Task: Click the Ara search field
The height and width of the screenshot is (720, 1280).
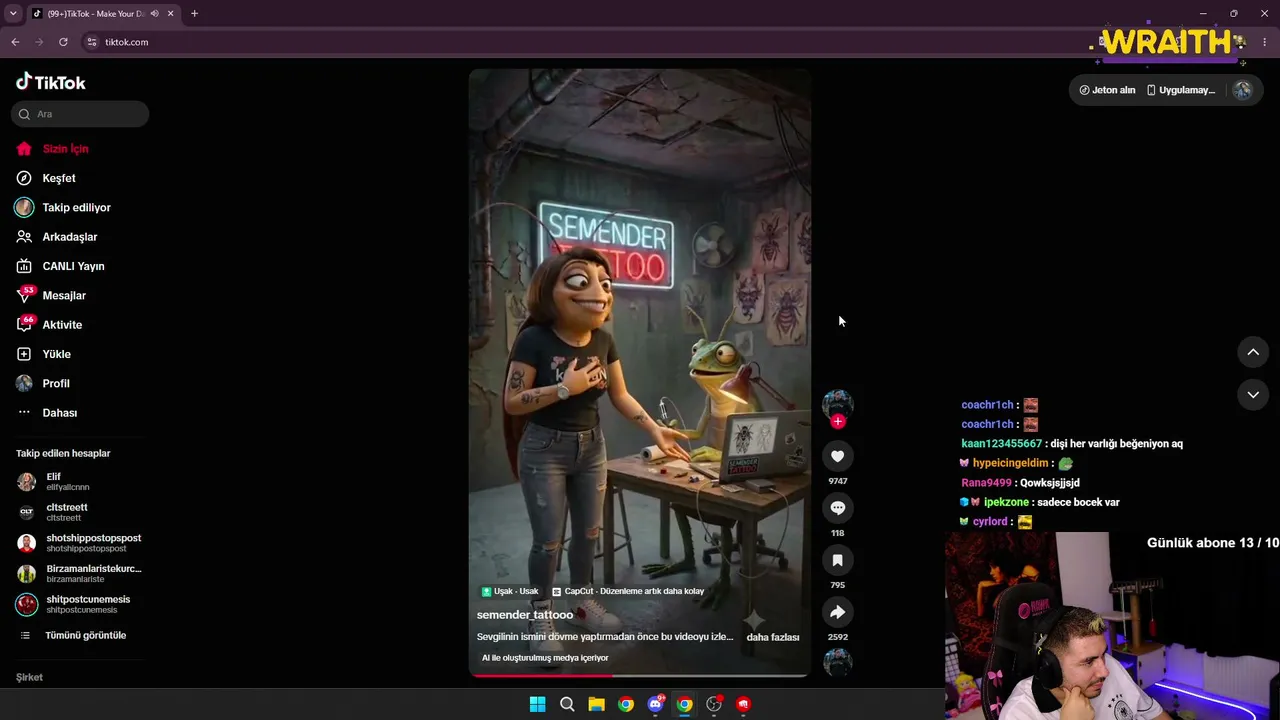Action: 80,114
